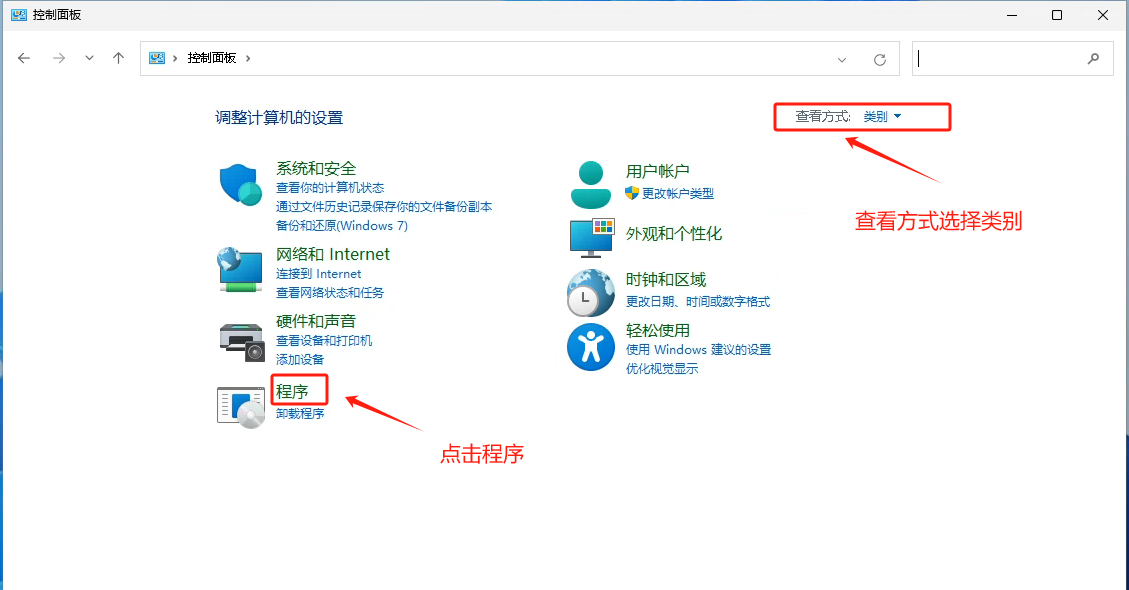Open 查看设备和打印机 link
The image size is (1129, 590).
324,341
